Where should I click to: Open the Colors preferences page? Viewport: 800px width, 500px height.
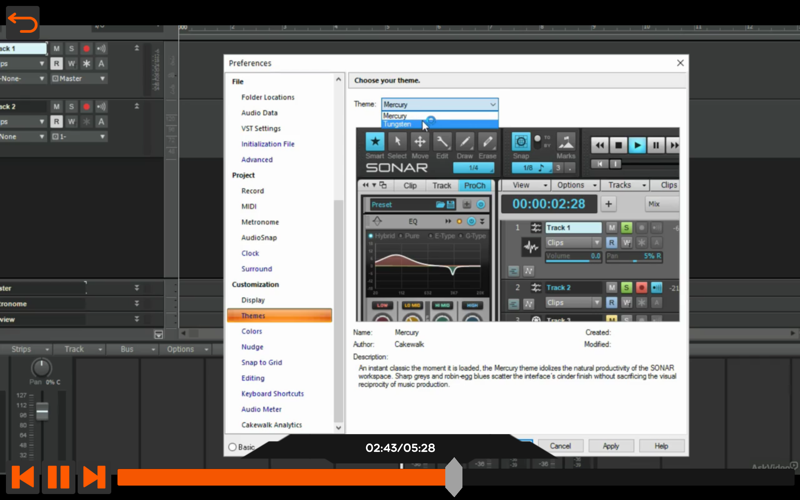pyautogui.click(x=252, y=332)
